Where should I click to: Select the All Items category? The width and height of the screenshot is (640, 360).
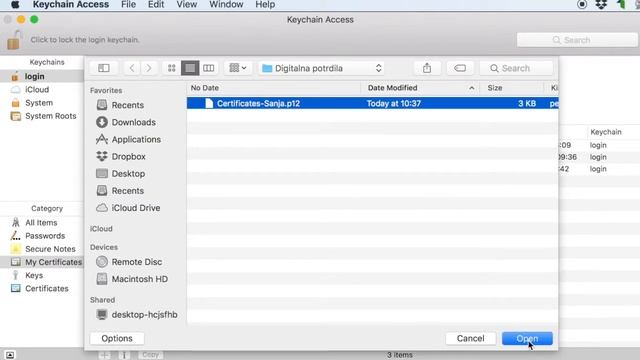coord(41,222)
